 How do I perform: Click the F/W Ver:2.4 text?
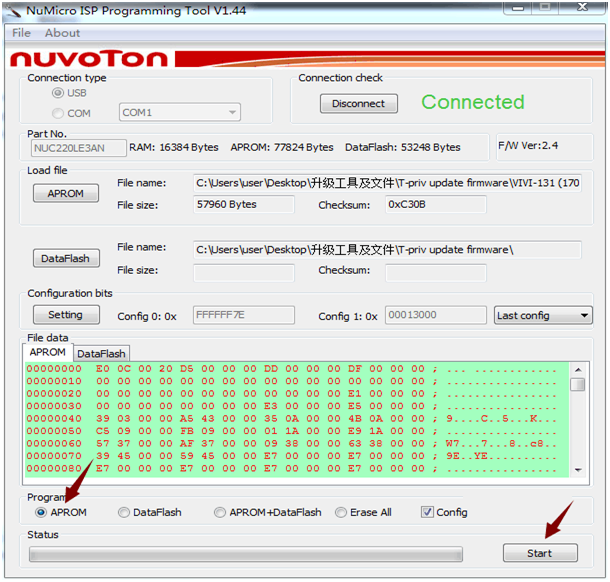point(528,146)
